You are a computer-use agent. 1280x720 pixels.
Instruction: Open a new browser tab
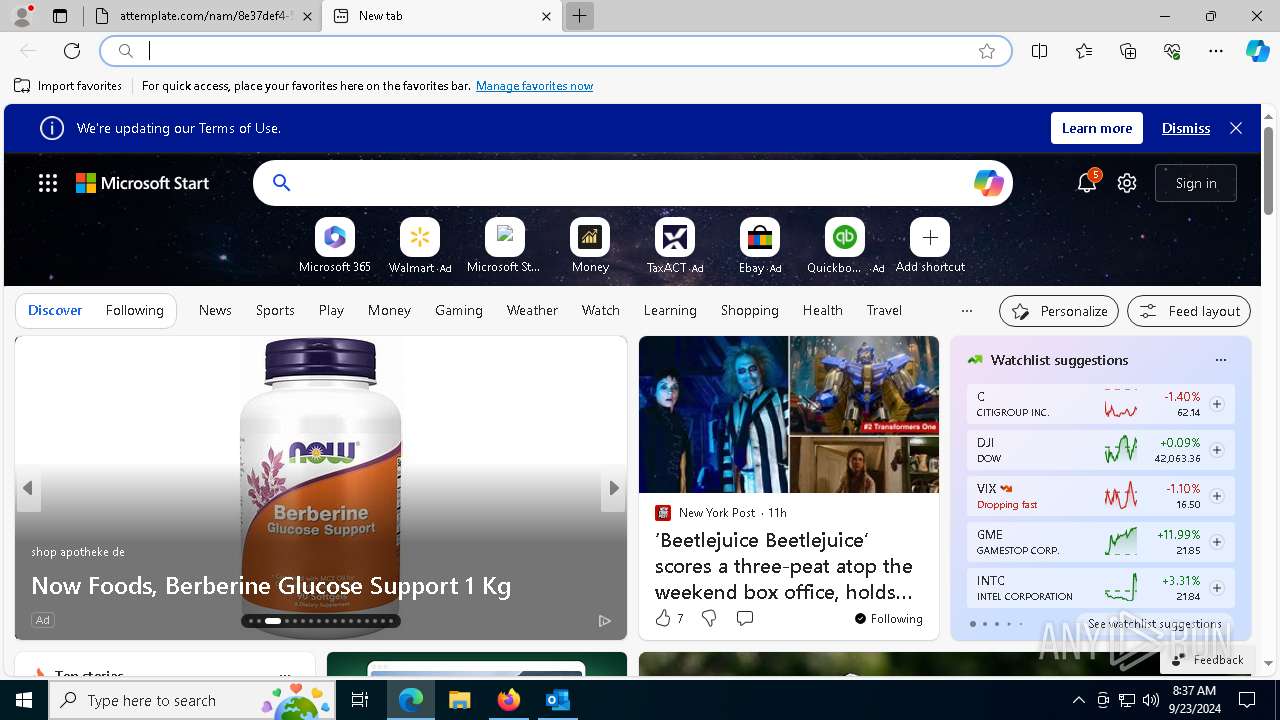[x=579, y=16]
